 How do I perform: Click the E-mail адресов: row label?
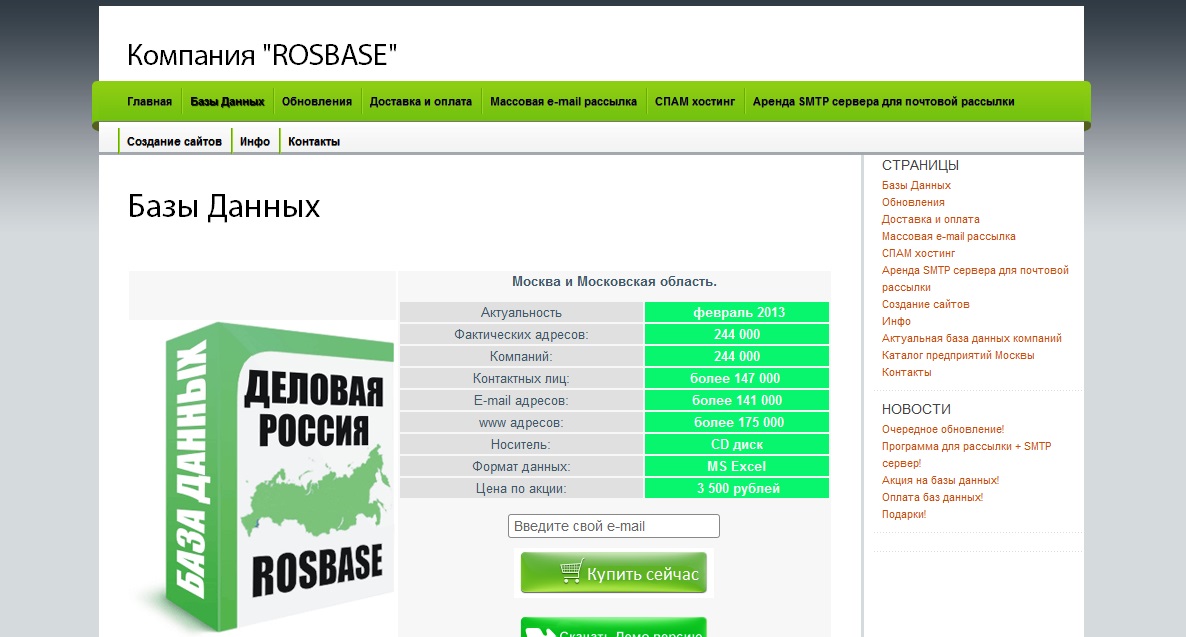tap(521, 400)
